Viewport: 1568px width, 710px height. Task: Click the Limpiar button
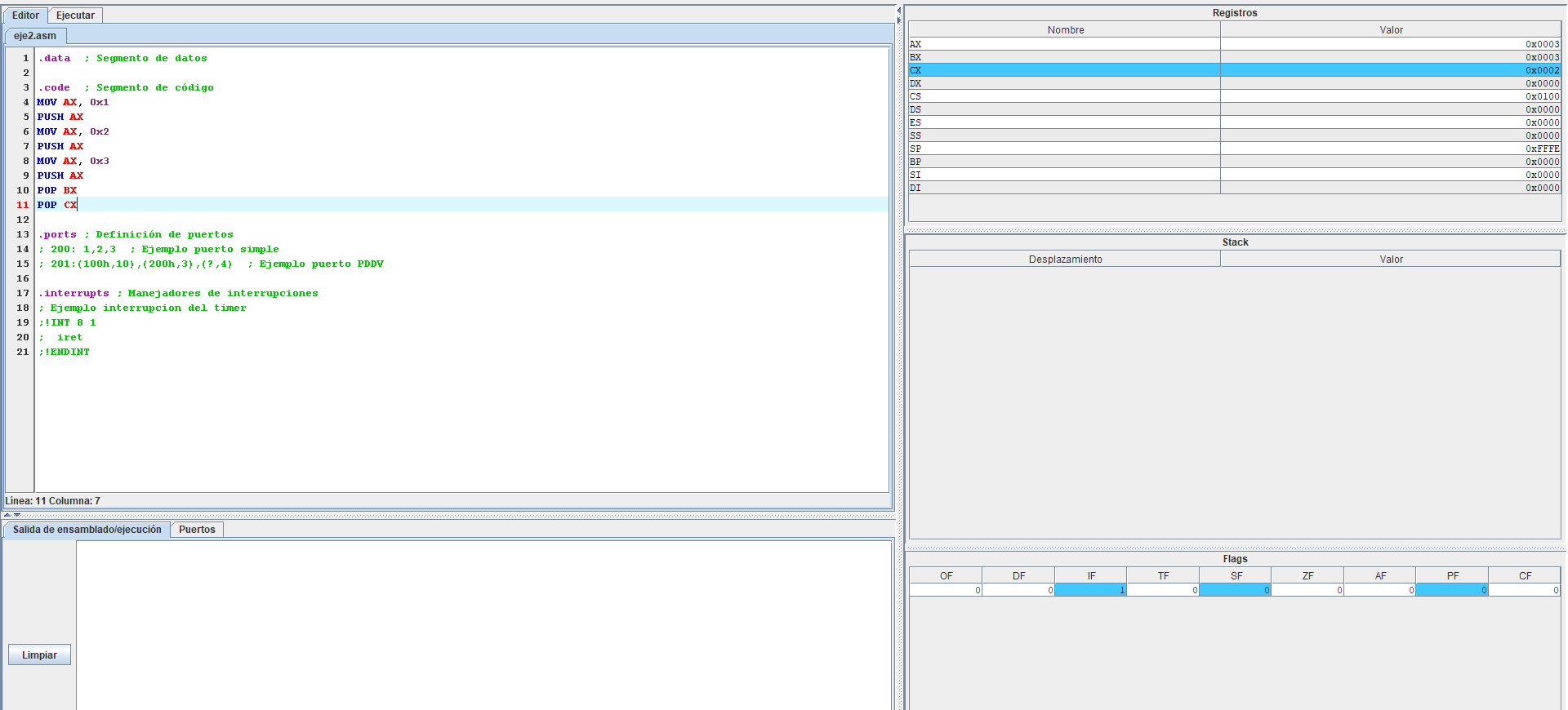tap(39, 655)
